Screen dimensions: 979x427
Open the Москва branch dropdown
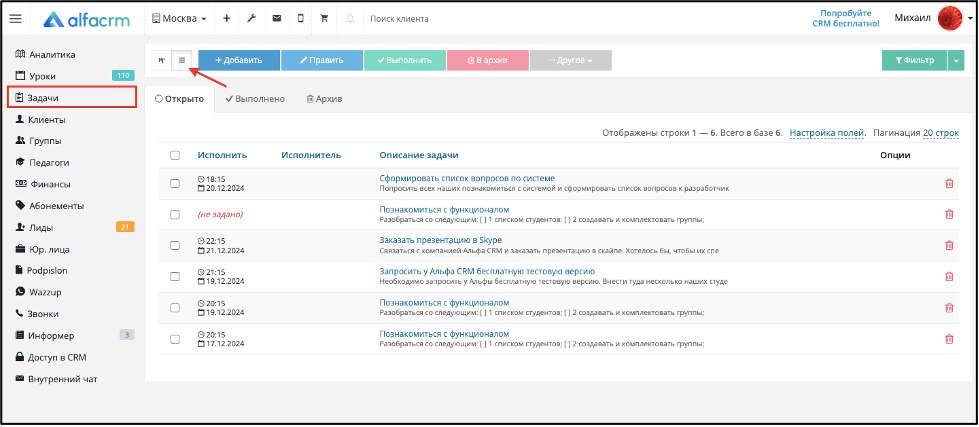click(179, 19)
